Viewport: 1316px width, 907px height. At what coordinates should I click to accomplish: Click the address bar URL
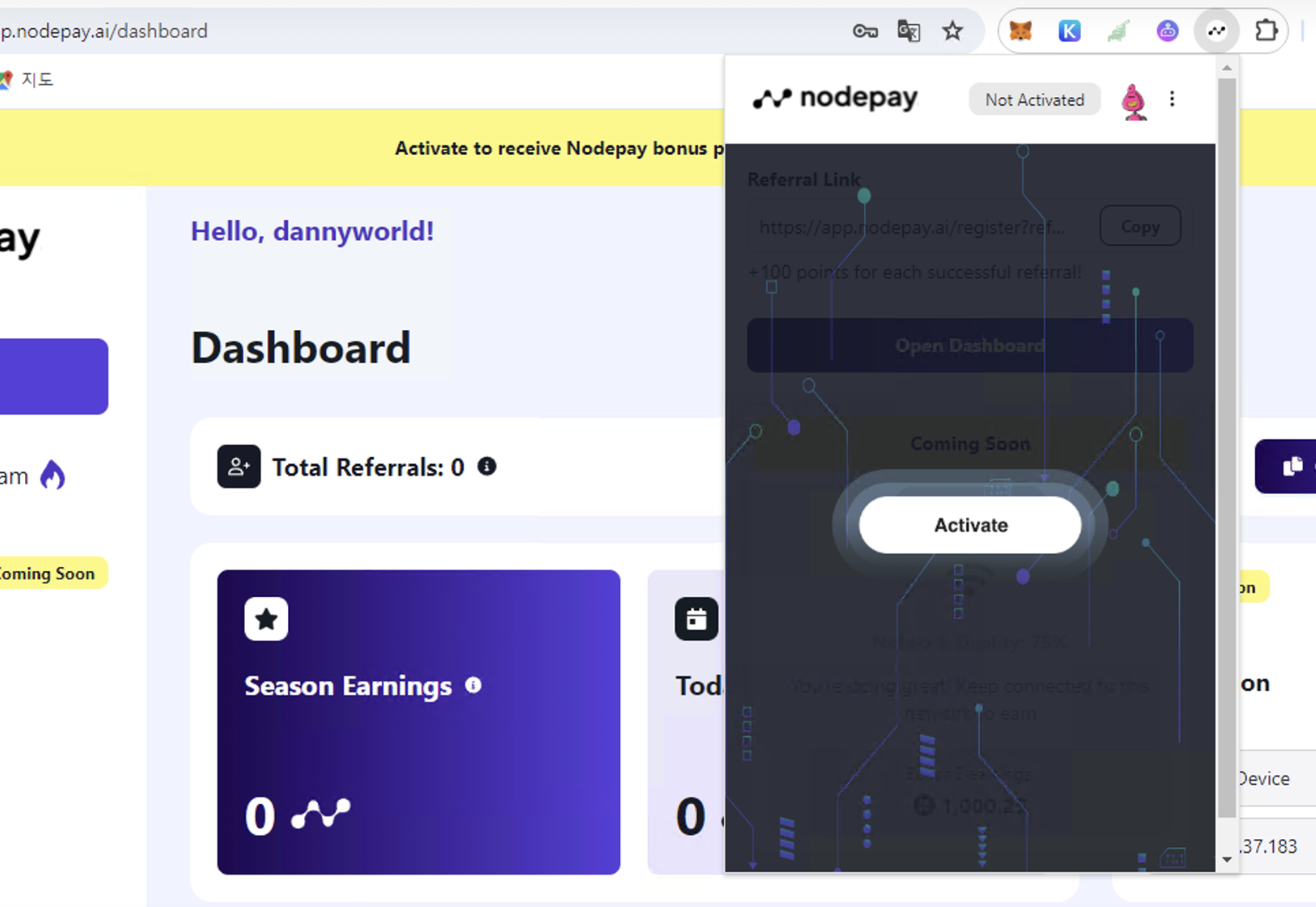[105, 31]
